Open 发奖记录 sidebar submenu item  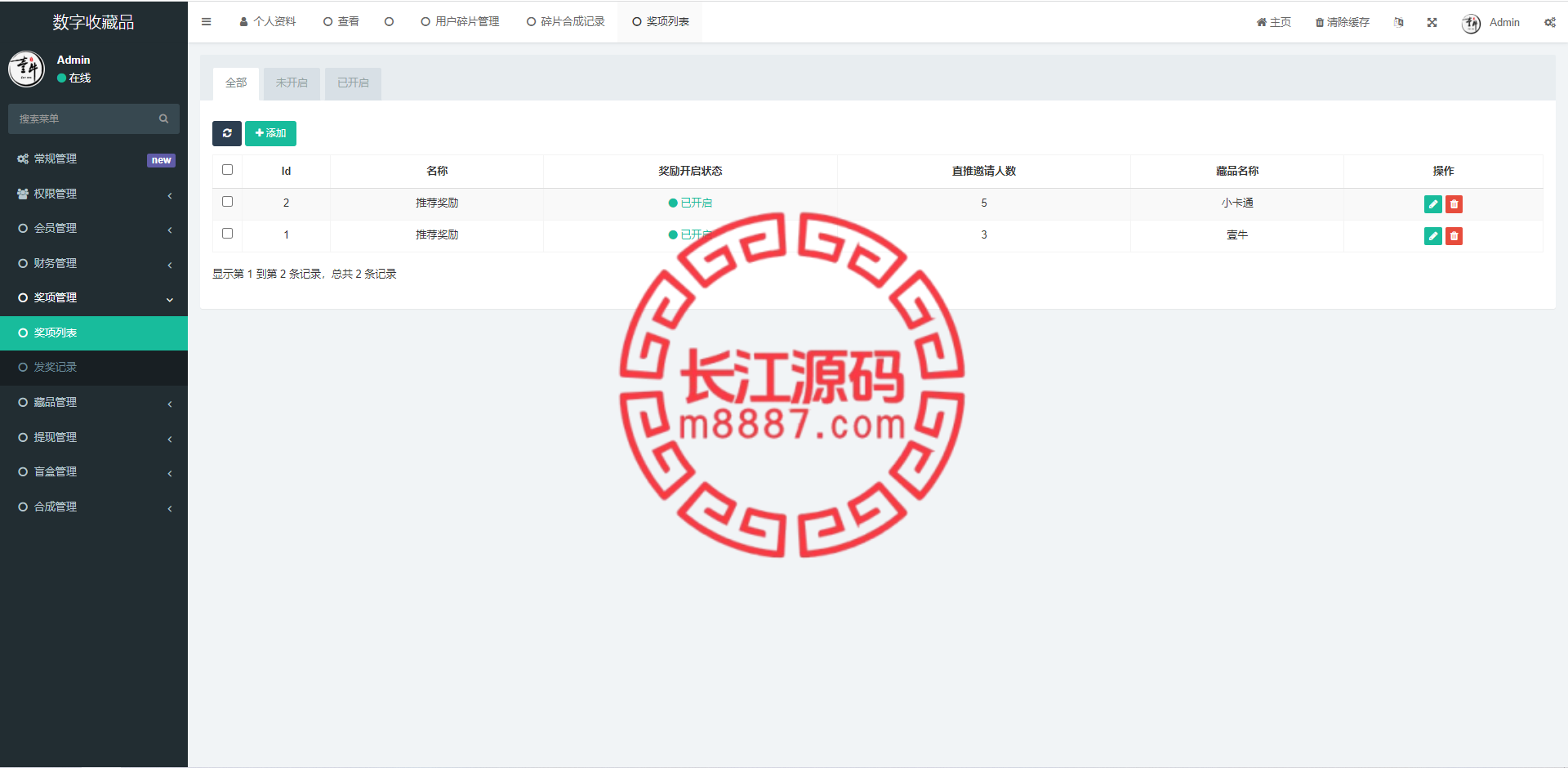click(94, 368)
